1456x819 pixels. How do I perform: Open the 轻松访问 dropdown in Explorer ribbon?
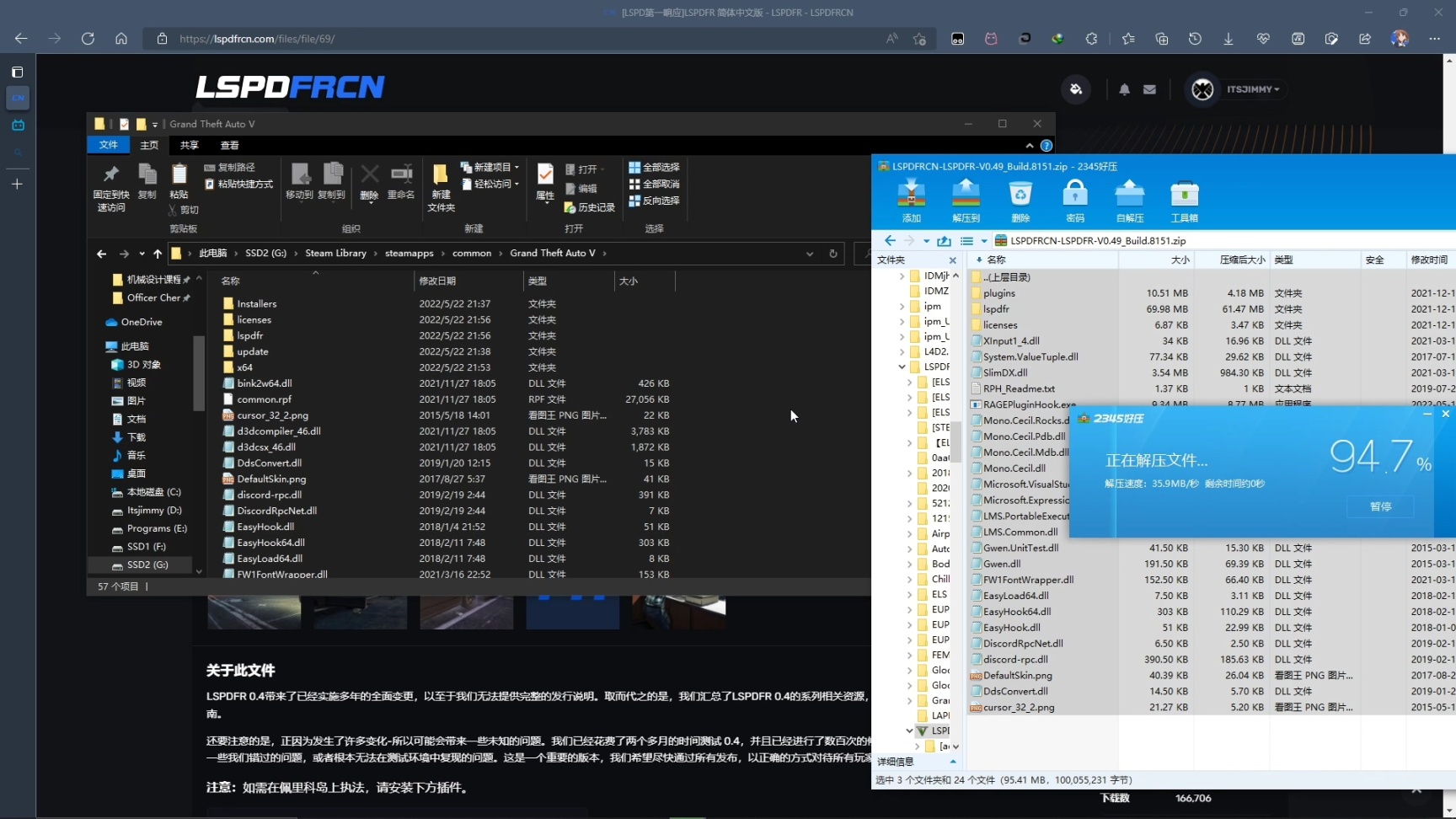coord(490,184)
